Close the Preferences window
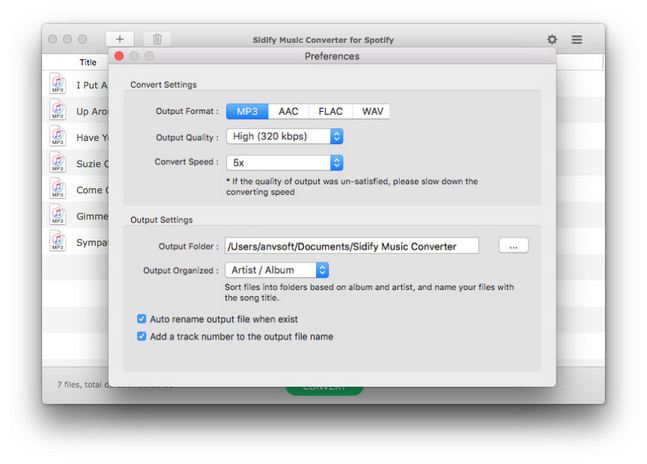 pyautogui.click(x=119, y=56)
